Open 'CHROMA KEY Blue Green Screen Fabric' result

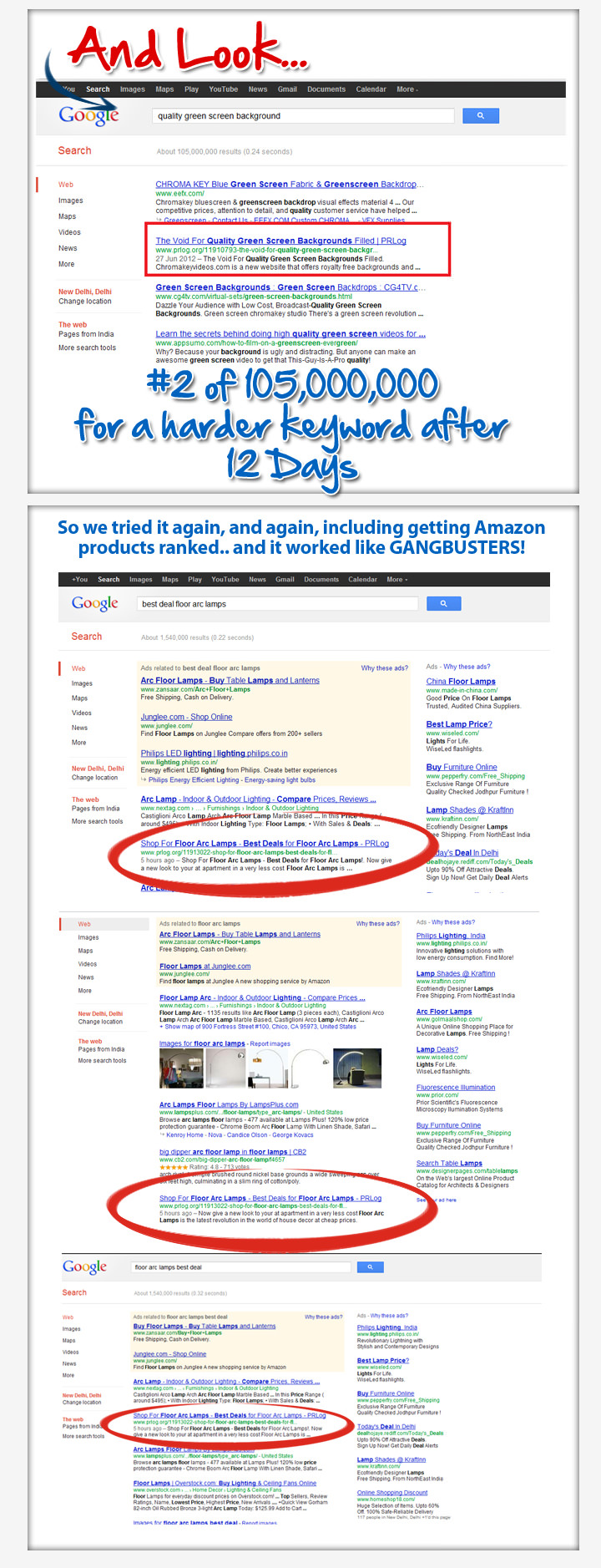coord(290,184)
